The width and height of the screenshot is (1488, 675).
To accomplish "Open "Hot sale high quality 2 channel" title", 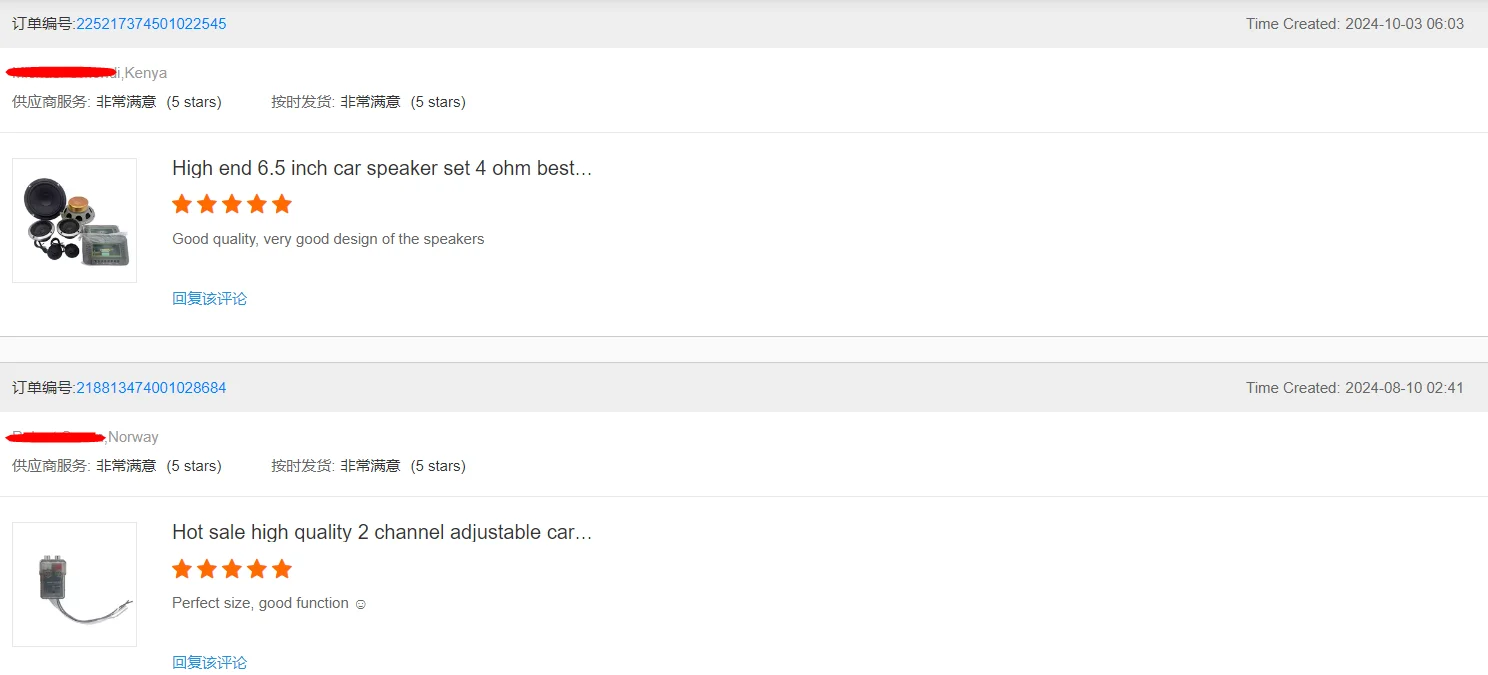I will [x=382, y=532].
